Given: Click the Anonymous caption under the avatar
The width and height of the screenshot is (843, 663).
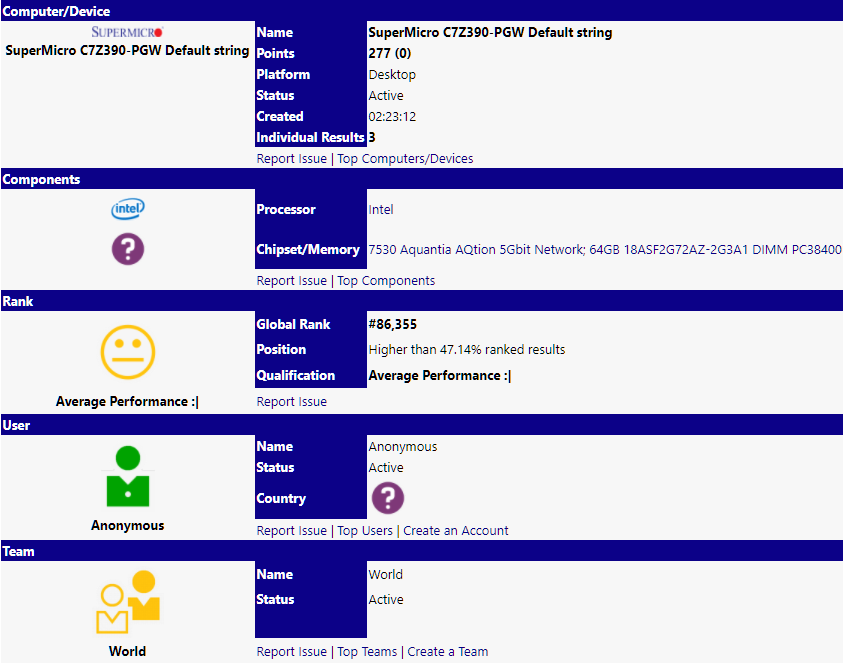Looking at the screenshot, I should pos(127,525).
